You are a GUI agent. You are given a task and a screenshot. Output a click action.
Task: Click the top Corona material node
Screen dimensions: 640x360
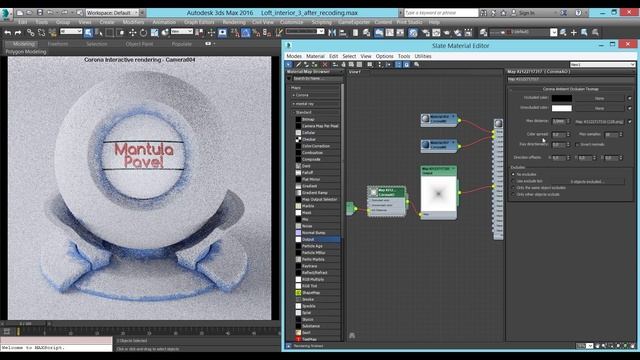point(439,119)
